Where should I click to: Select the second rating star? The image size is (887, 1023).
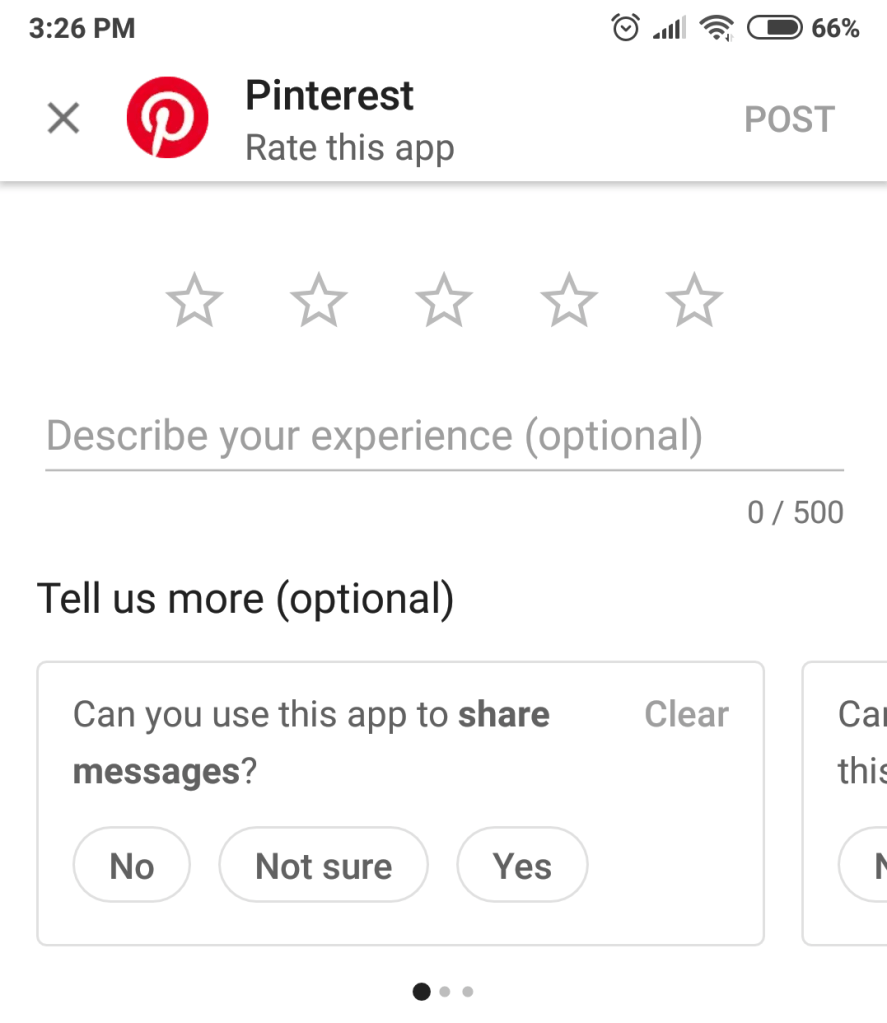click(x=319, y=301)
